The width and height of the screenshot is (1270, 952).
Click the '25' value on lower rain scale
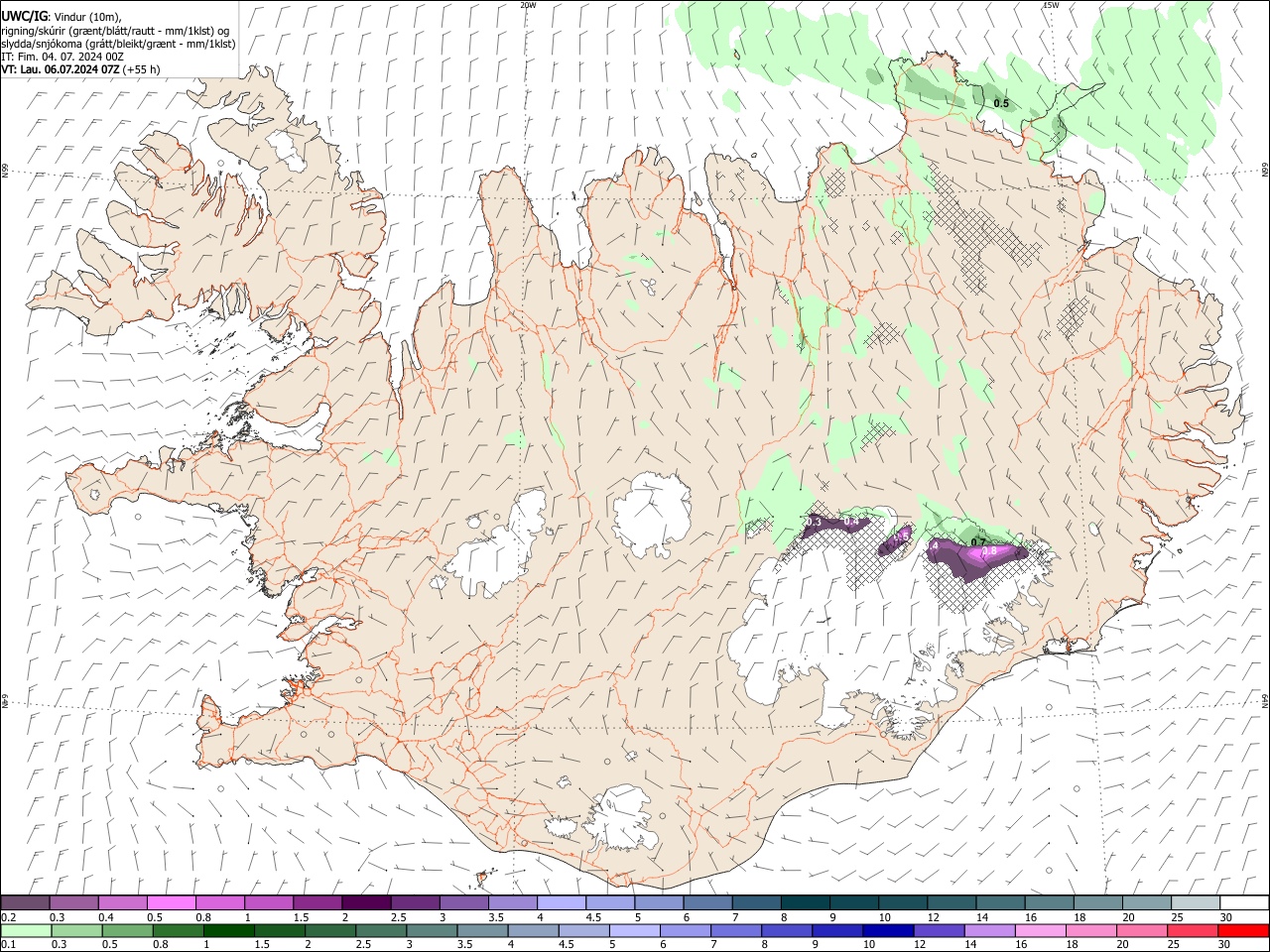tap(1173, 944)
